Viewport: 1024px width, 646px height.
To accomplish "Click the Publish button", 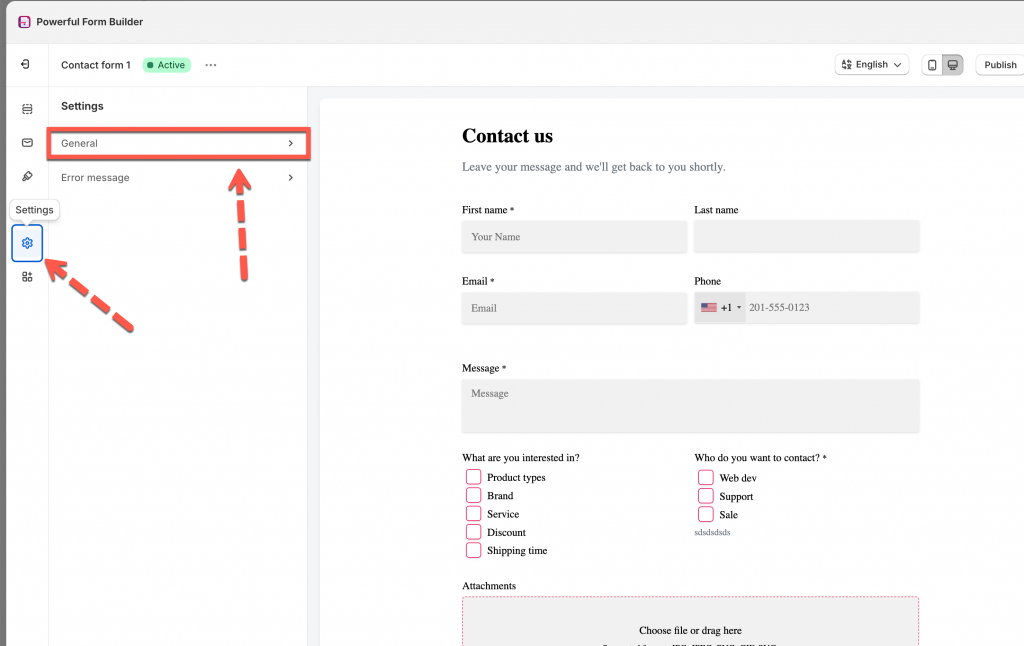I will 999,65.
